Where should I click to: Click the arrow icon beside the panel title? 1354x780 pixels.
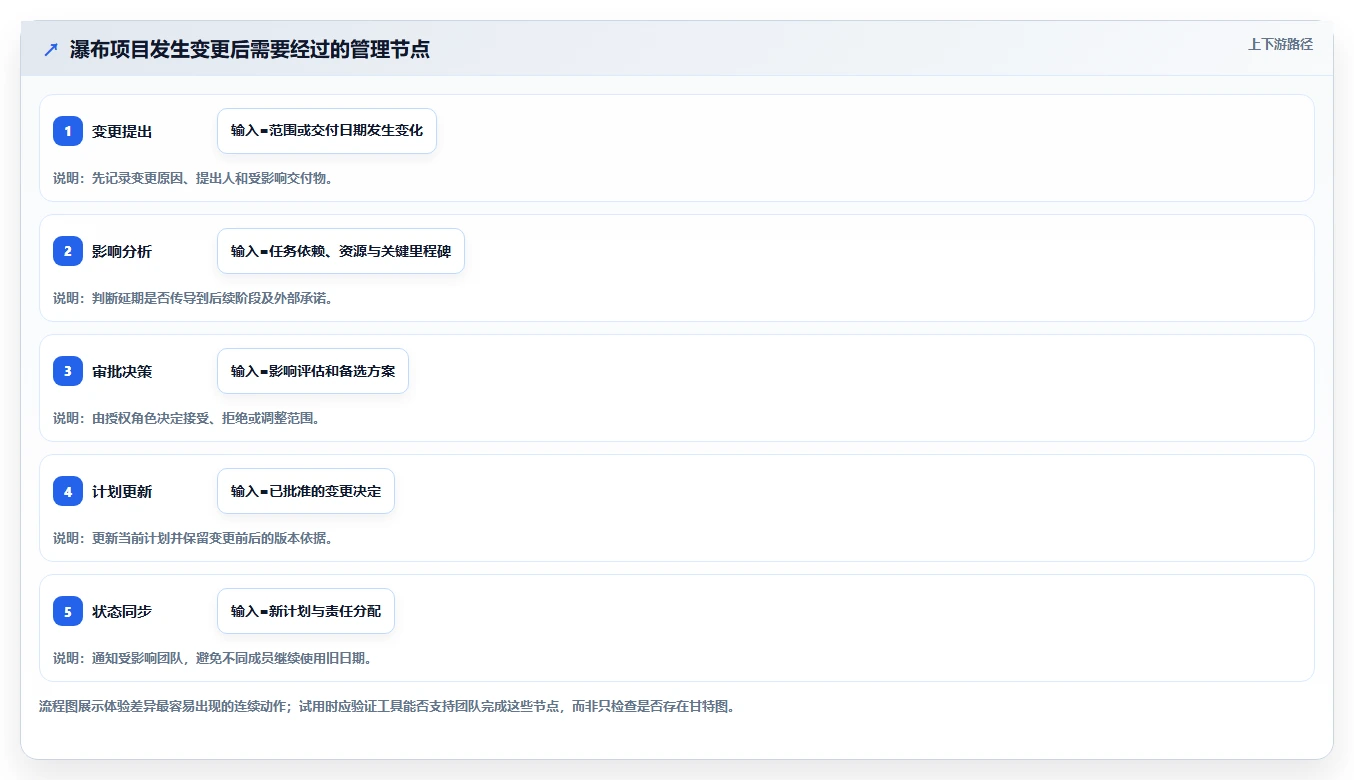(x=51, y=50)
